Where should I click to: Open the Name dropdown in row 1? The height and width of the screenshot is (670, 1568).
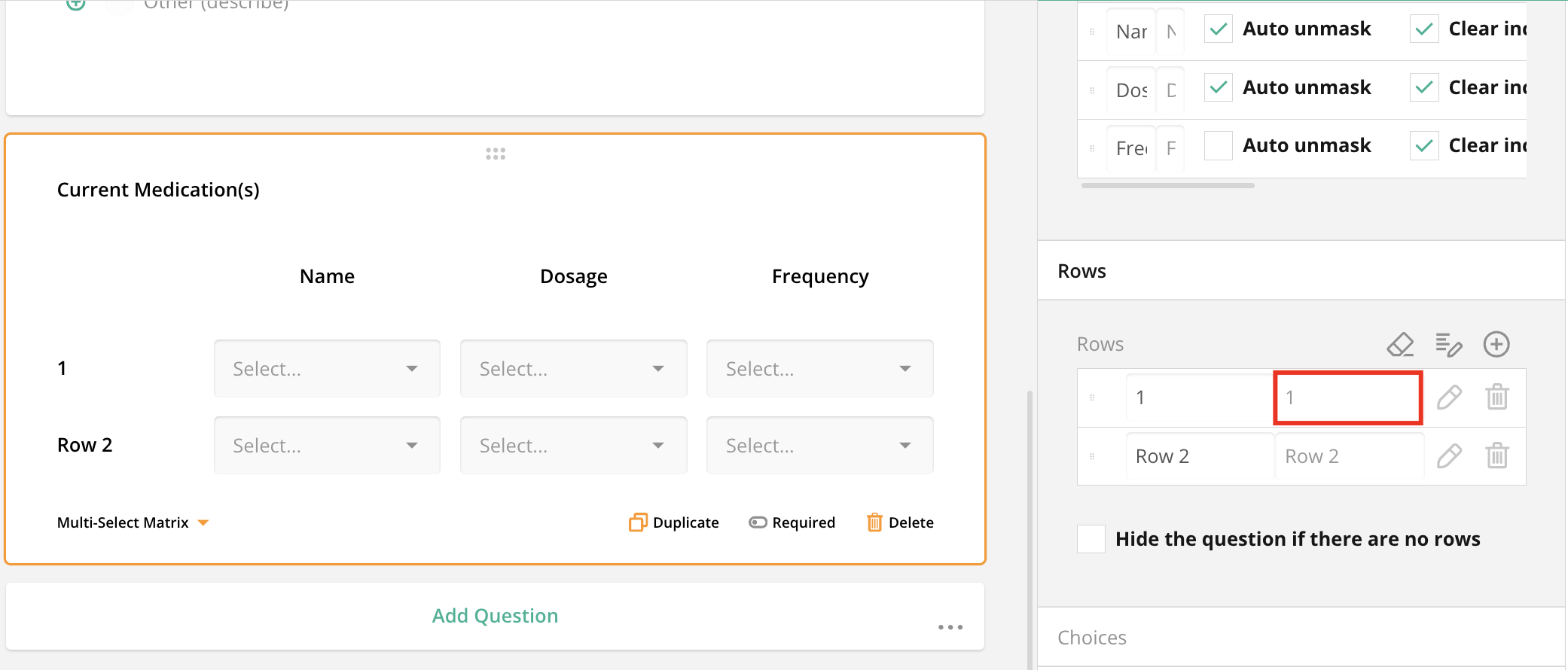(x=327, y=369)
